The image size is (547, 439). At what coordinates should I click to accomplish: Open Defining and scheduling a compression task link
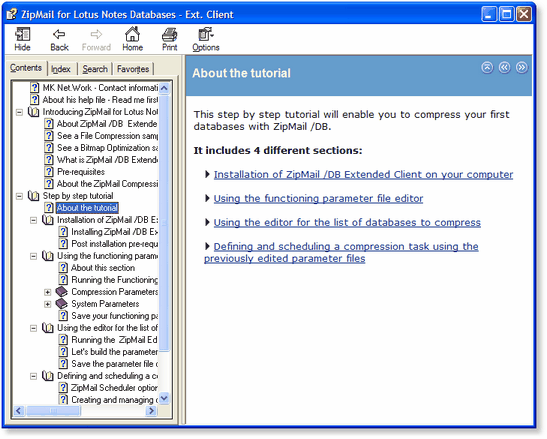341,252
